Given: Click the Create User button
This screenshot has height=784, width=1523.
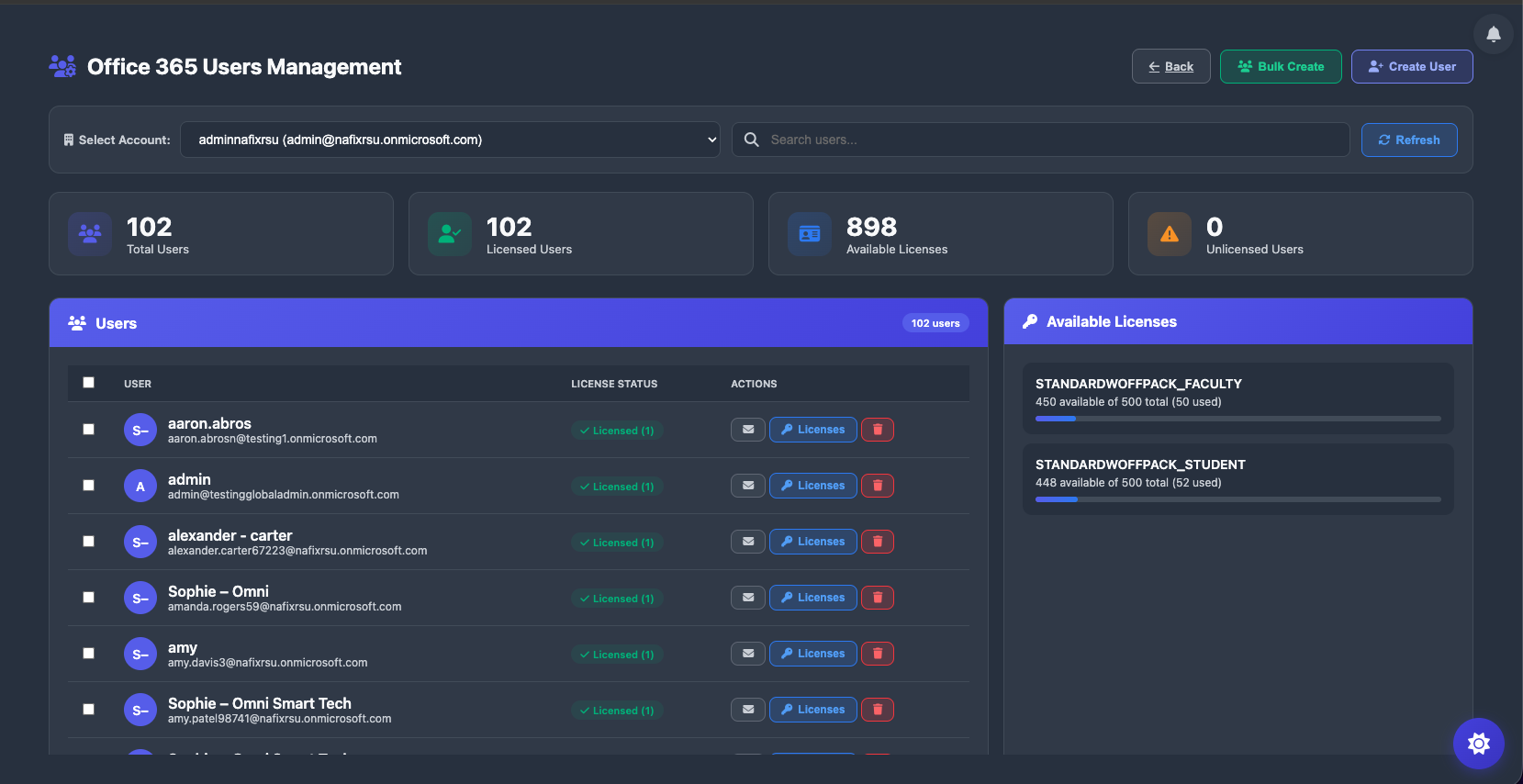Looking at the screenshot, I should click(x=1411, y=66).
